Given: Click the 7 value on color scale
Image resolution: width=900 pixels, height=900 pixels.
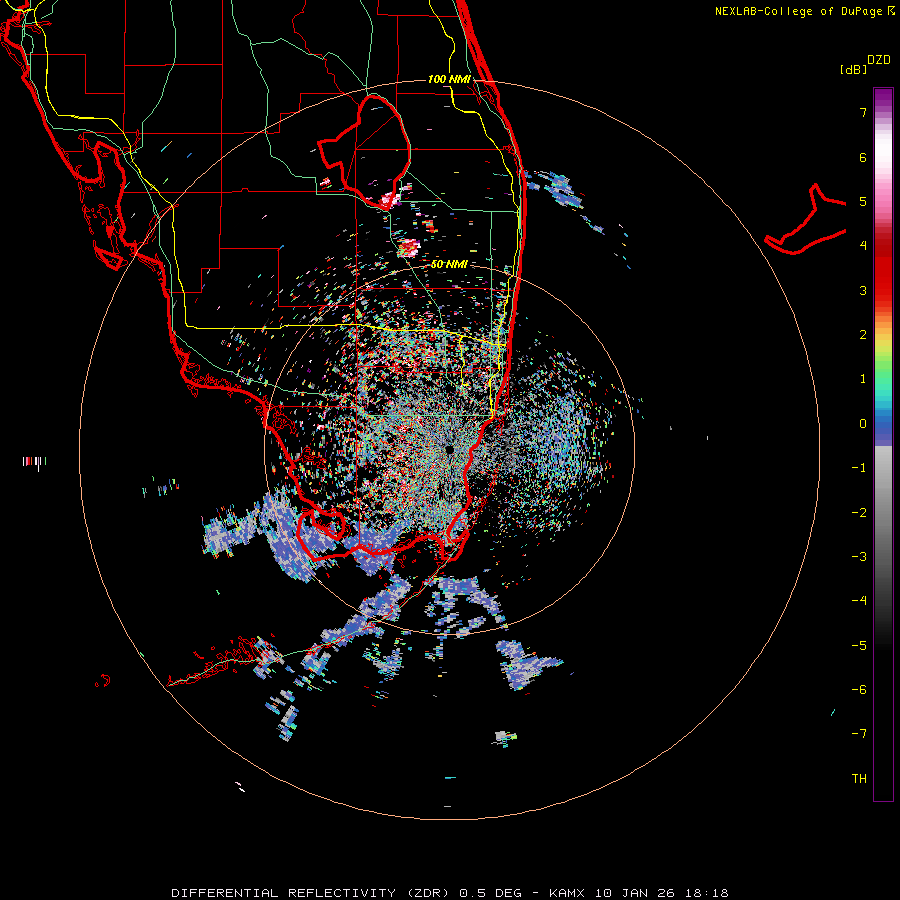Looking at the screenshot, I should click(863, 112).
